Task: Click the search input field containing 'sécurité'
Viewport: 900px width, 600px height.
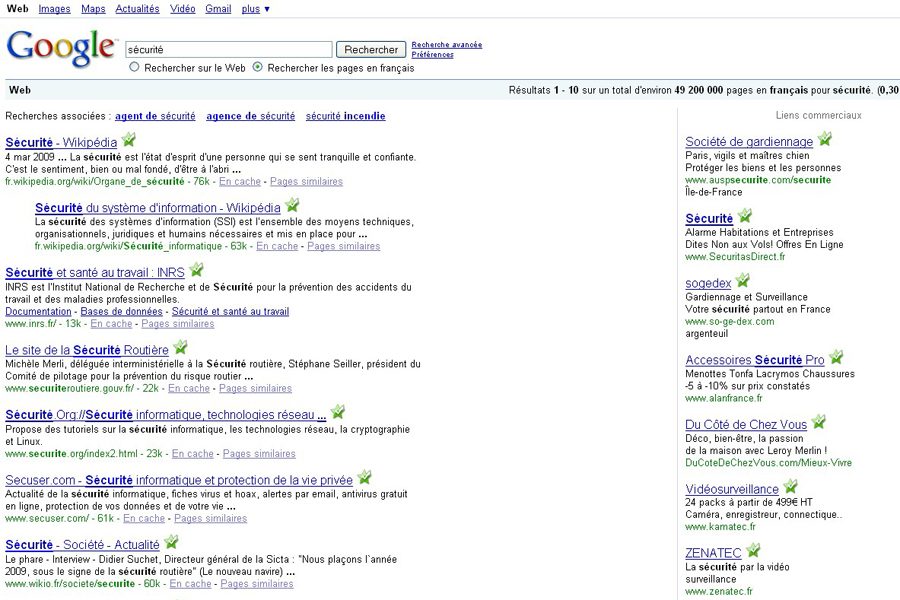Action: pyautogui.click(x=229, y=49)
